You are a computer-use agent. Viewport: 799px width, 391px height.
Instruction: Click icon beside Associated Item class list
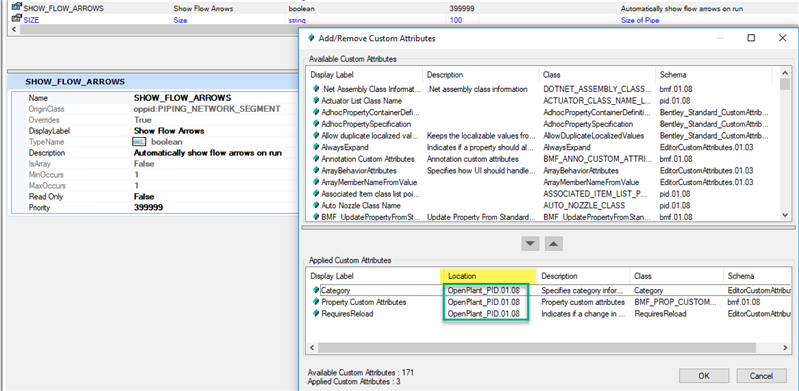click(315, 194)
